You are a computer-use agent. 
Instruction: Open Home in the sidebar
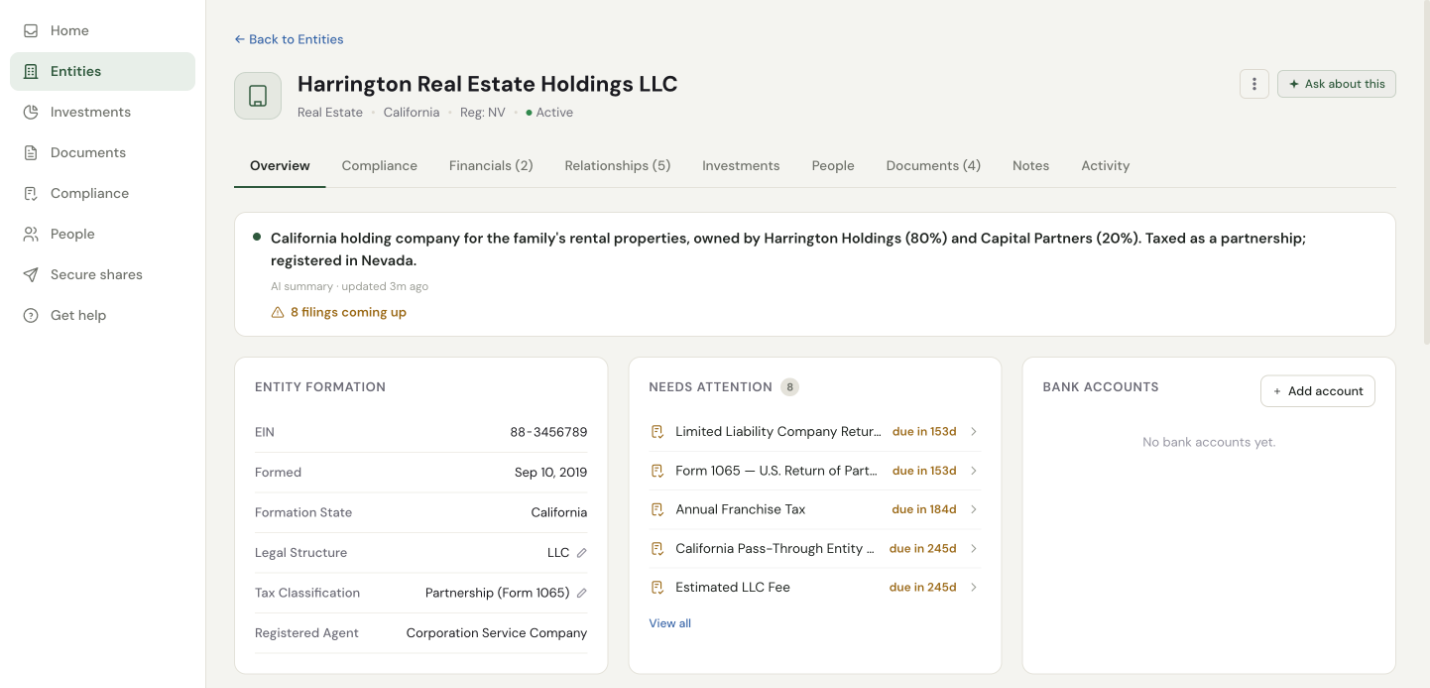pyautogui.click(x=102, y=31)
